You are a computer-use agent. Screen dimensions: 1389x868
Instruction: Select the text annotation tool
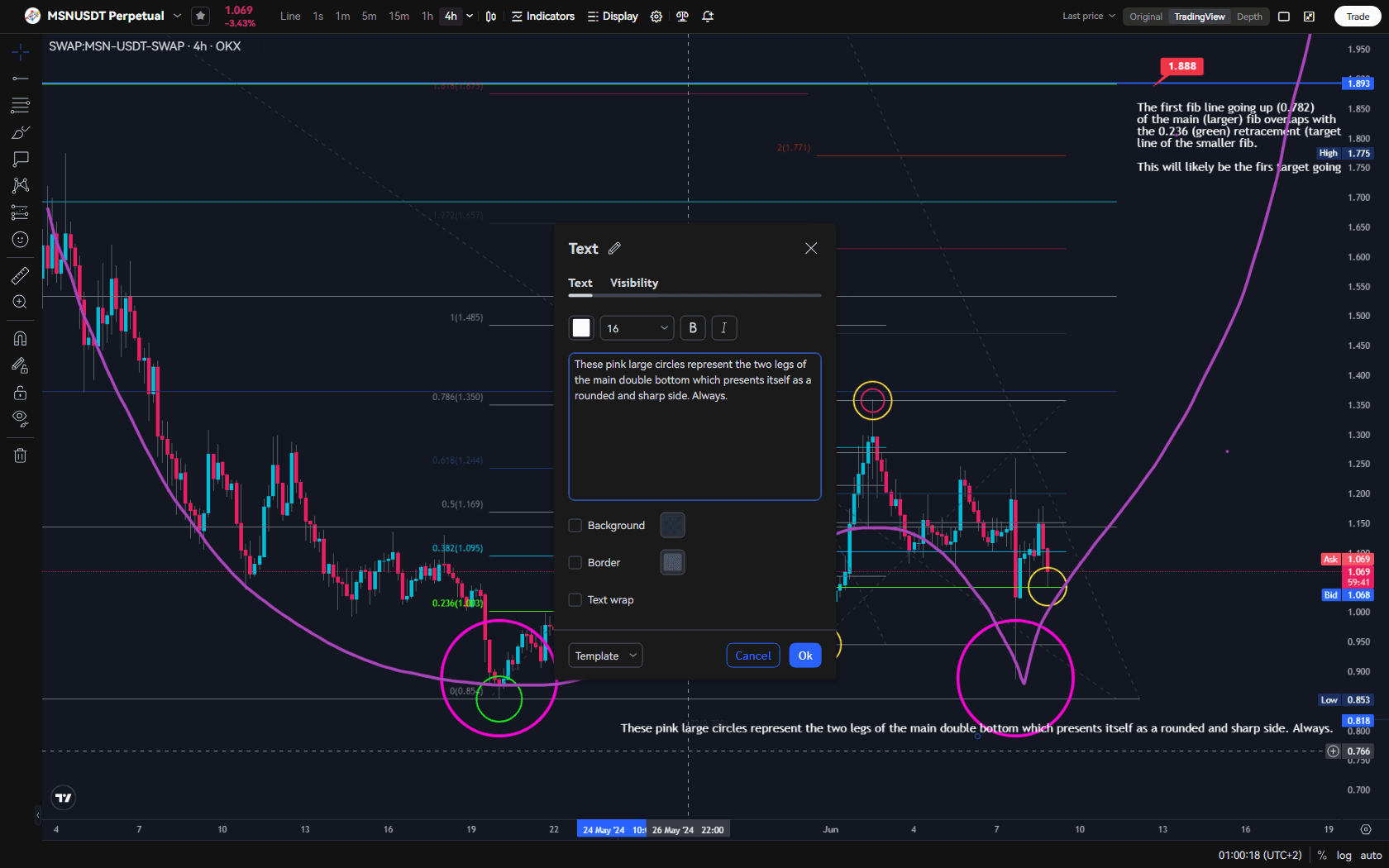[x=21, y=159]
